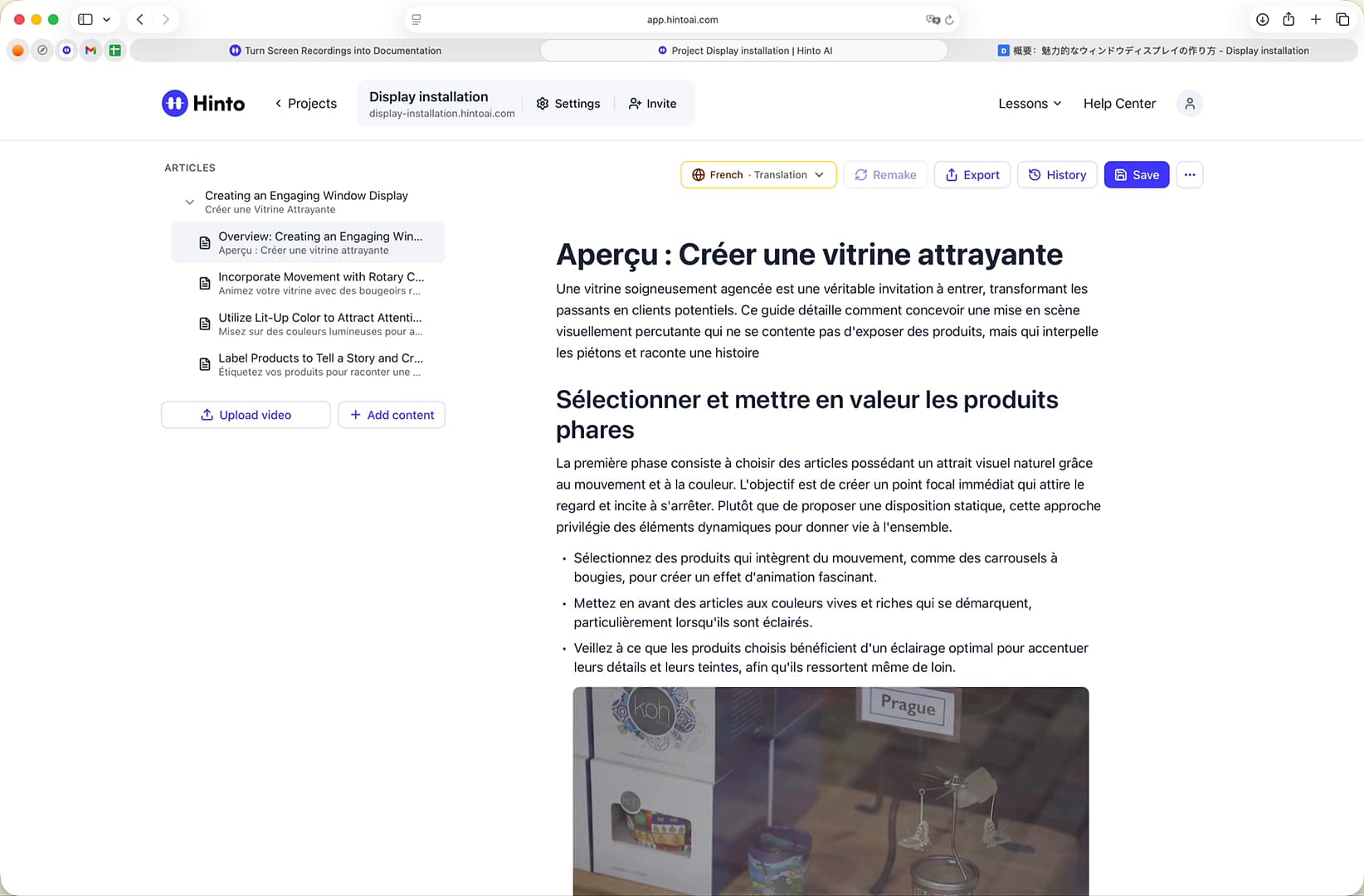The height and width of the screenshot is (896, 1364).
Task: Open the tab overview icon
Action: pos(1342,20)
